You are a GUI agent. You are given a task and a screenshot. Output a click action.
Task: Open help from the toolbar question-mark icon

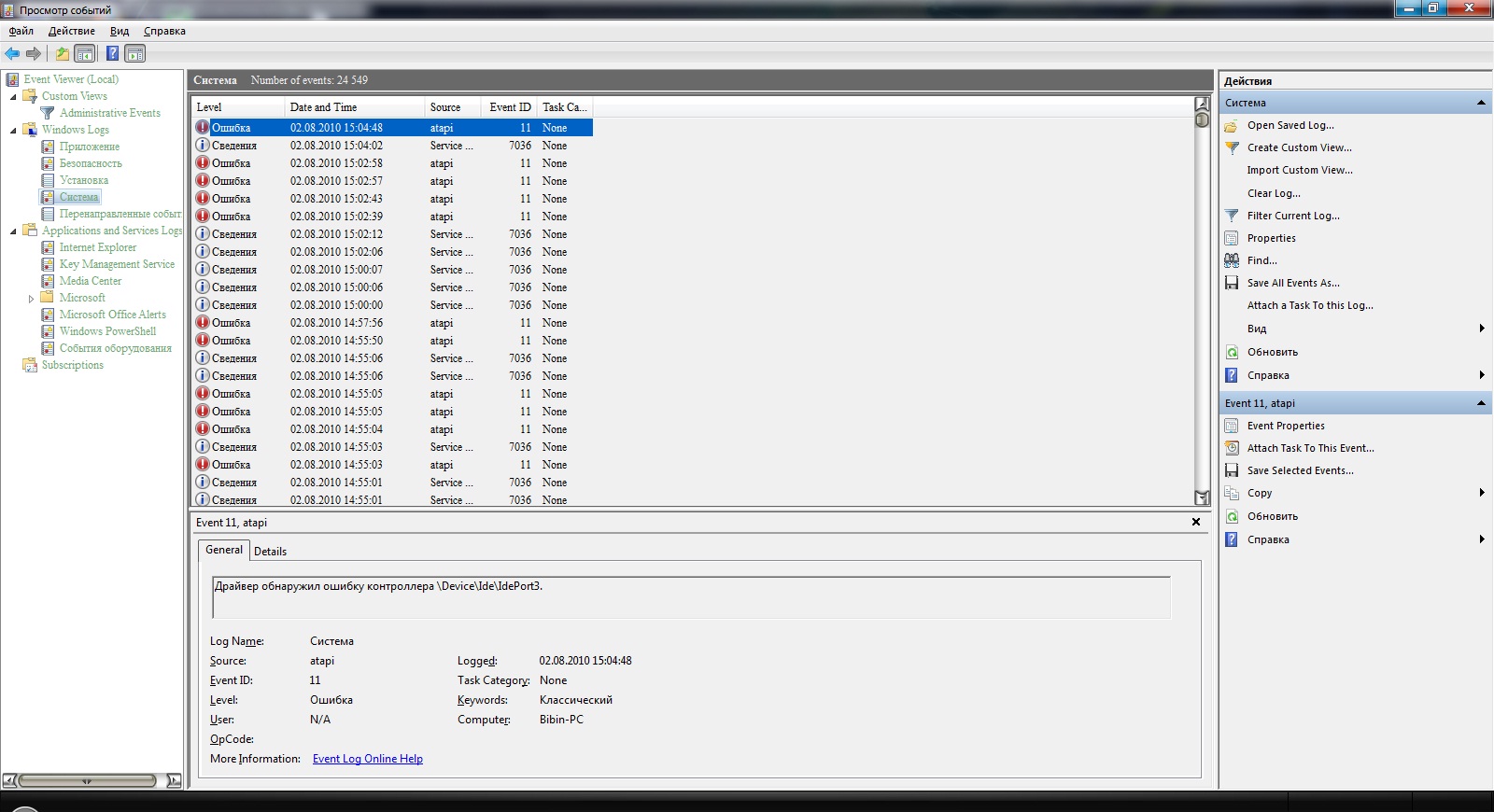click(x=112, y=54)
